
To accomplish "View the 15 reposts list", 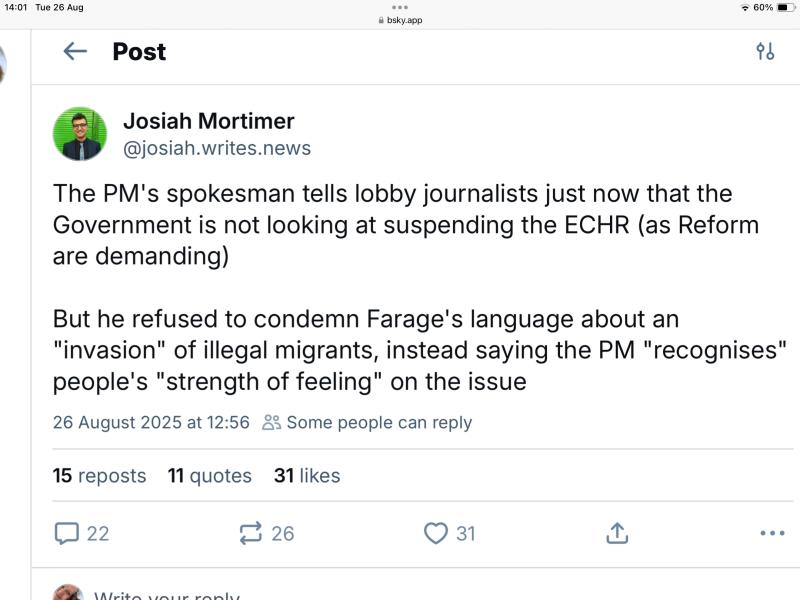I will coord(99,475).
